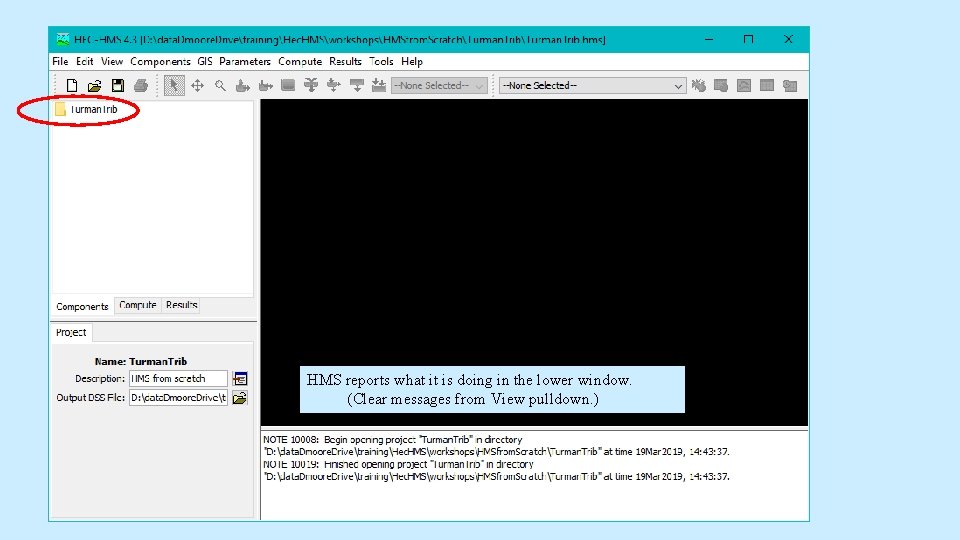Open the element summary table icon
The height and width of the screenshot is (540, 960).
tap(767, 86)
